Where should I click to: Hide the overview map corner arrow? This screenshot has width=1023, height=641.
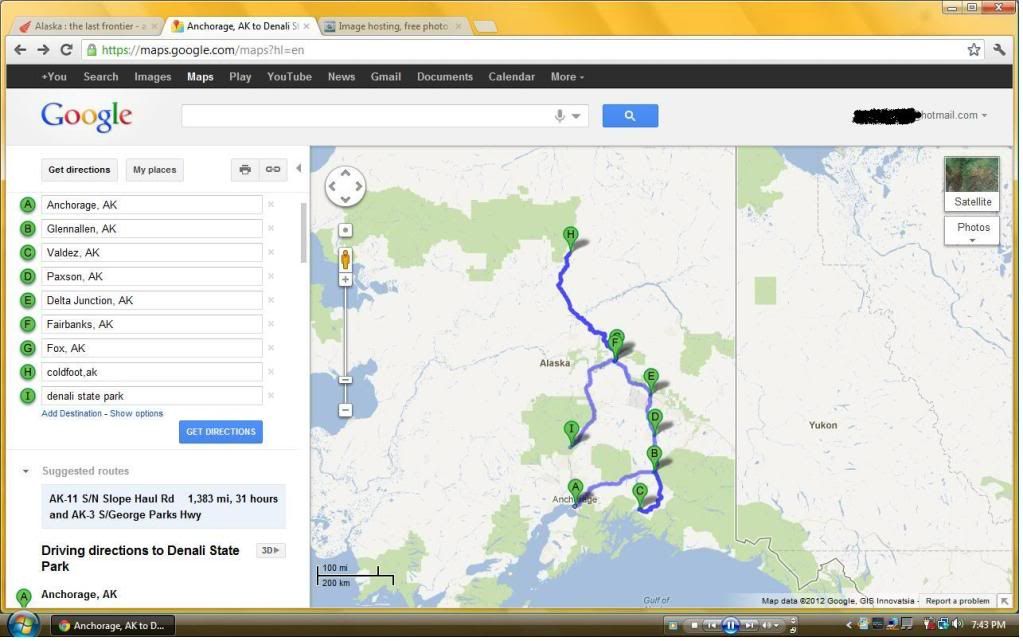coord(1004,601)
